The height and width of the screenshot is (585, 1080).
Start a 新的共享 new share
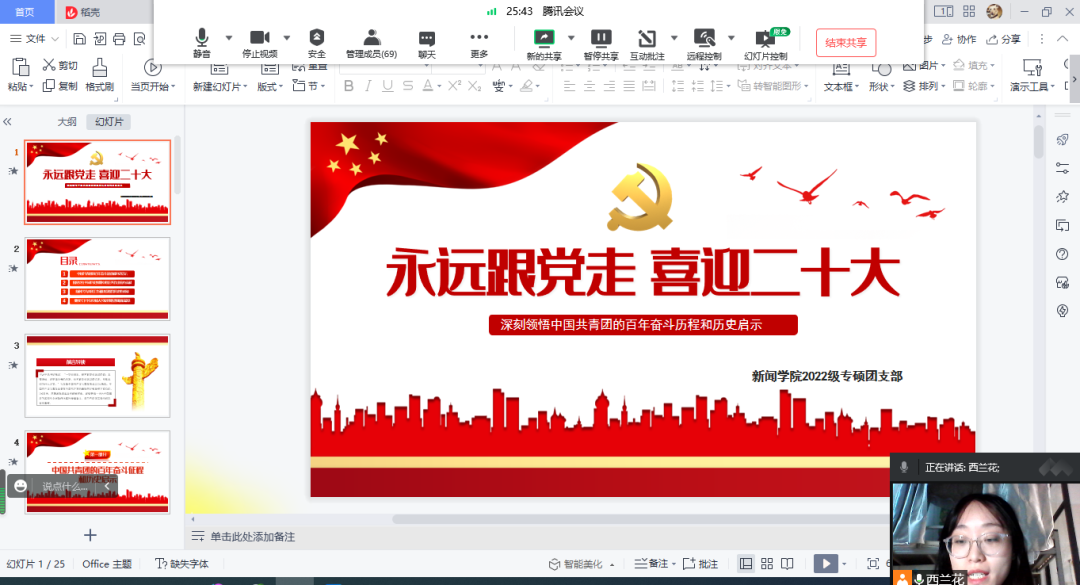pyautogui.click(x=543, y=44)
